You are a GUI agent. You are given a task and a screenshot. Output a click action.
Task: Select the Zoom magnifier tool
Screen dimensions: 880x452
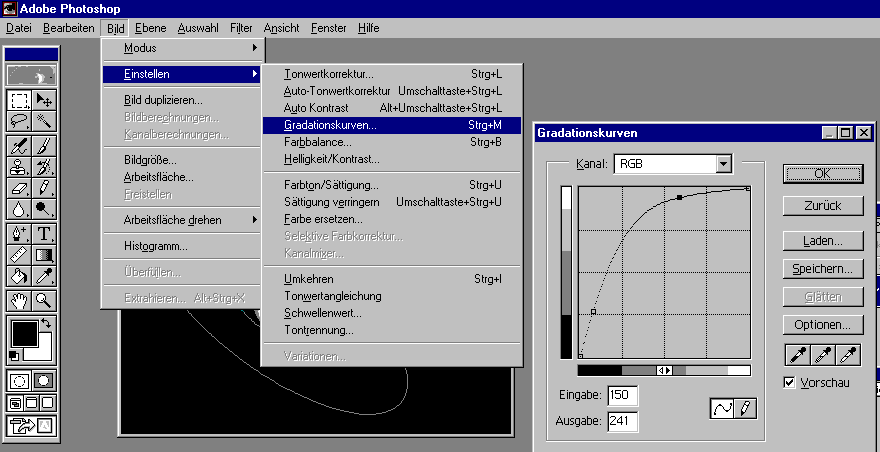[45, 299]
